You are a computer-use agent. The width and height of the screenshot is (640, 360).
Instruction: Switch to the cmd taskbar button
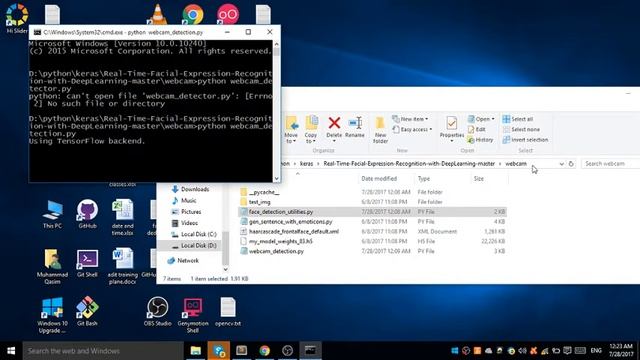[310, 351]
